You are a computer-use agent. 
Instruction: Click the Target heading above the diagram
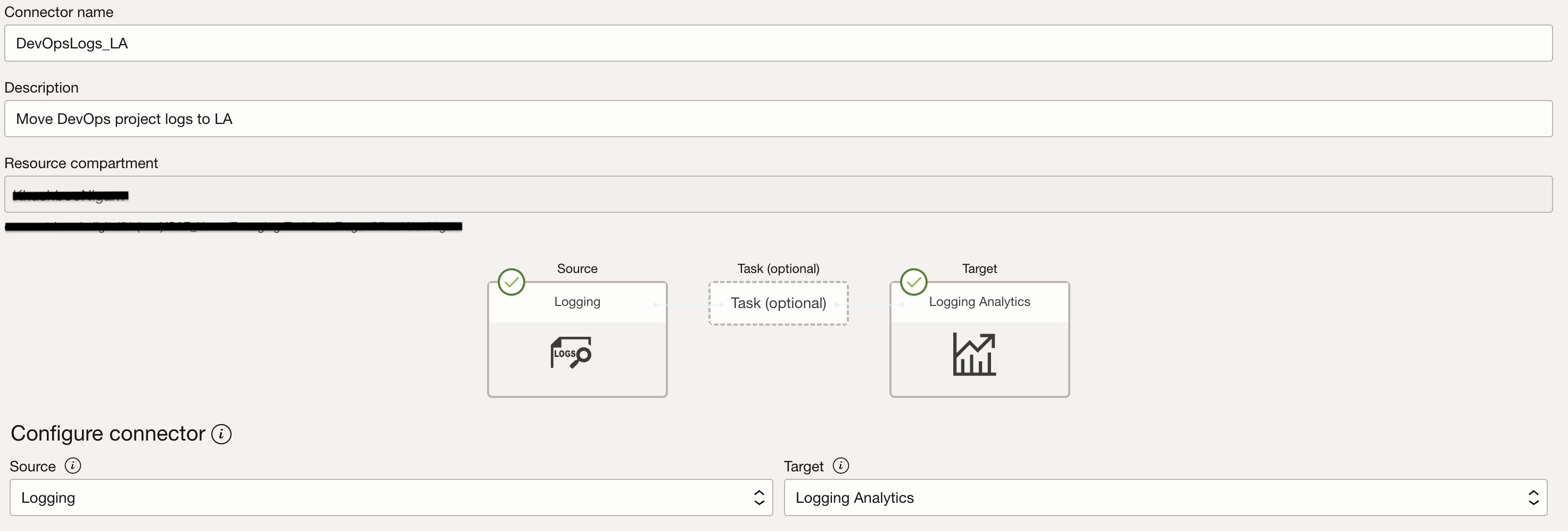[x=979, y=268]
